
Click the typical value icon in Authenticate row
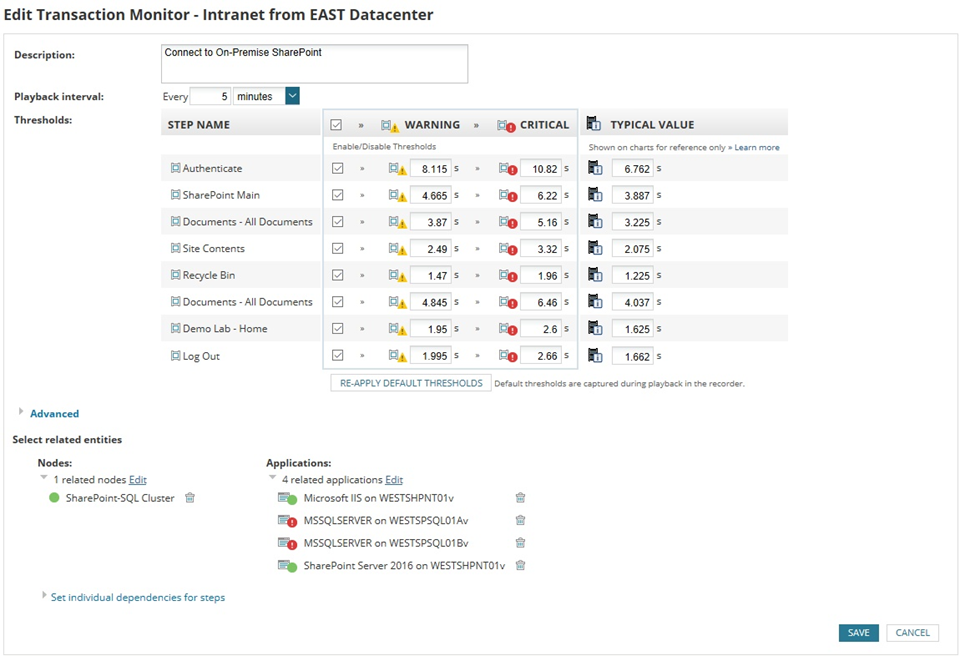595,168
